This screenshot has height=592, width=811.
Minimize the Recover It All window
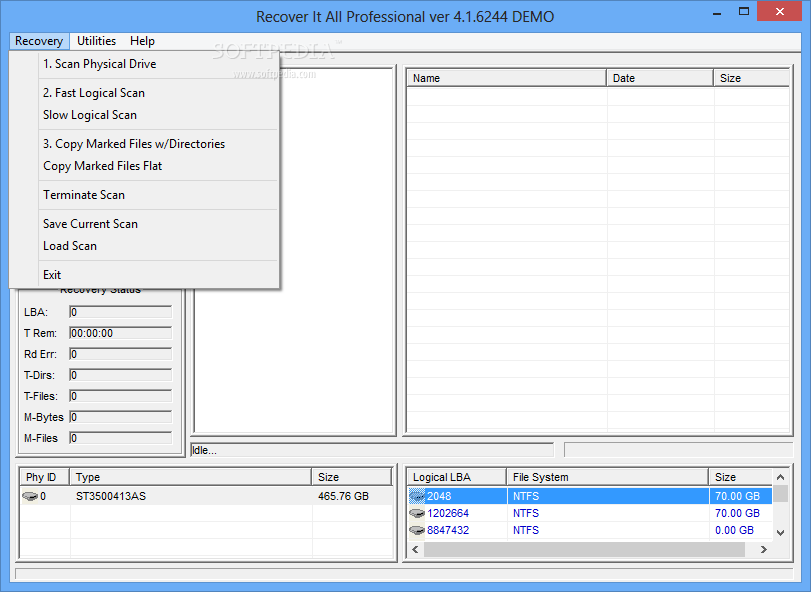pyautogui.click(x=717, y=12)
